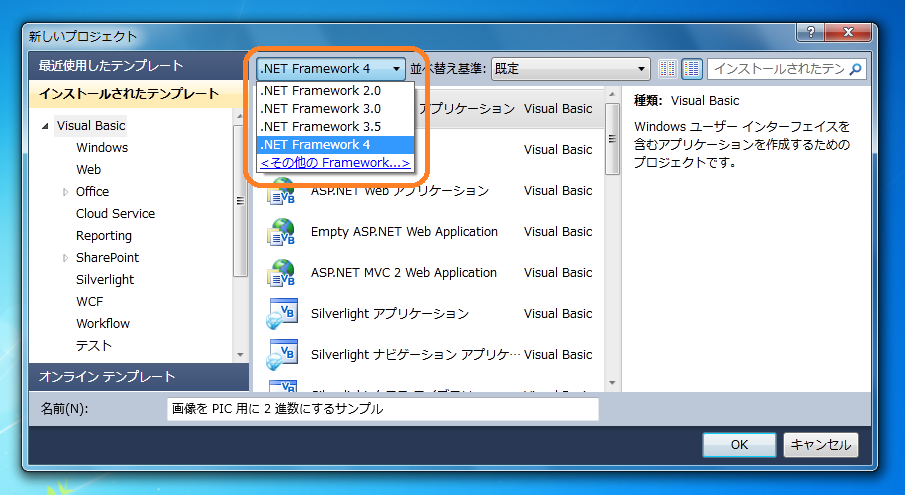The width and height of the screenshot is (905, 495).
Task: Select highlighted .NET Framework 4 list entry
Action: 335,144
